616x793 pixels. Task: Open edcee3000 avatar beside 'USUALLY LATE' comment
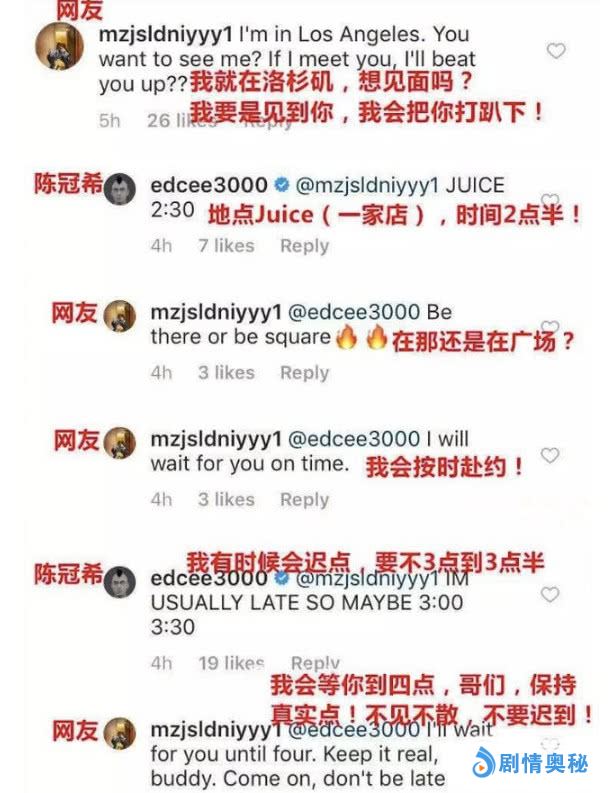120,582
